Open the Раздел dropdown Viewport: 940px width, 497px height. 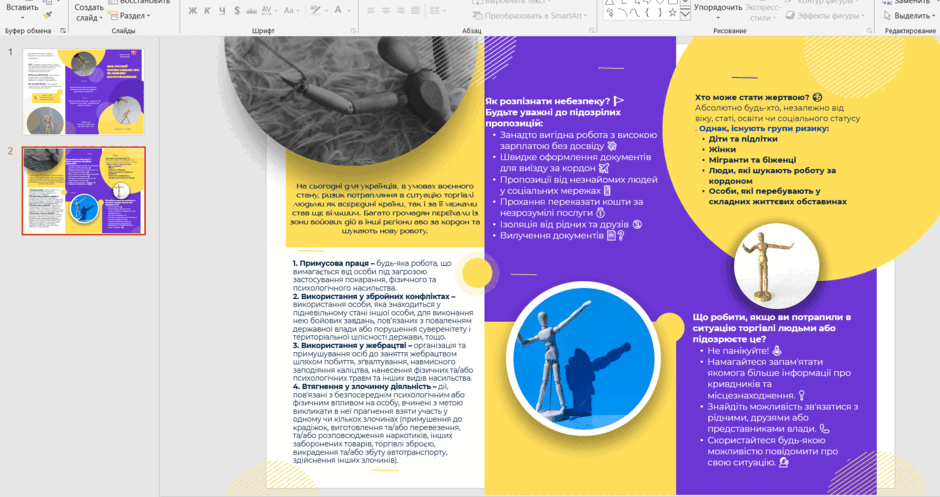130,16
